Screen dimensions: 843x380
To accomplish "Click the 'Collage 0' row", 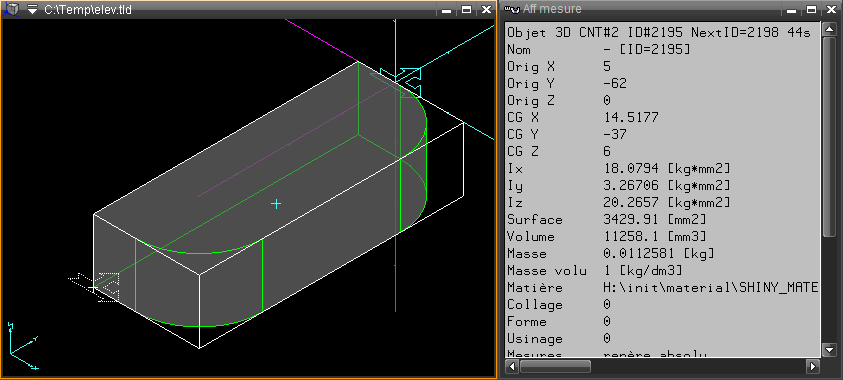I will coord(559,305).
